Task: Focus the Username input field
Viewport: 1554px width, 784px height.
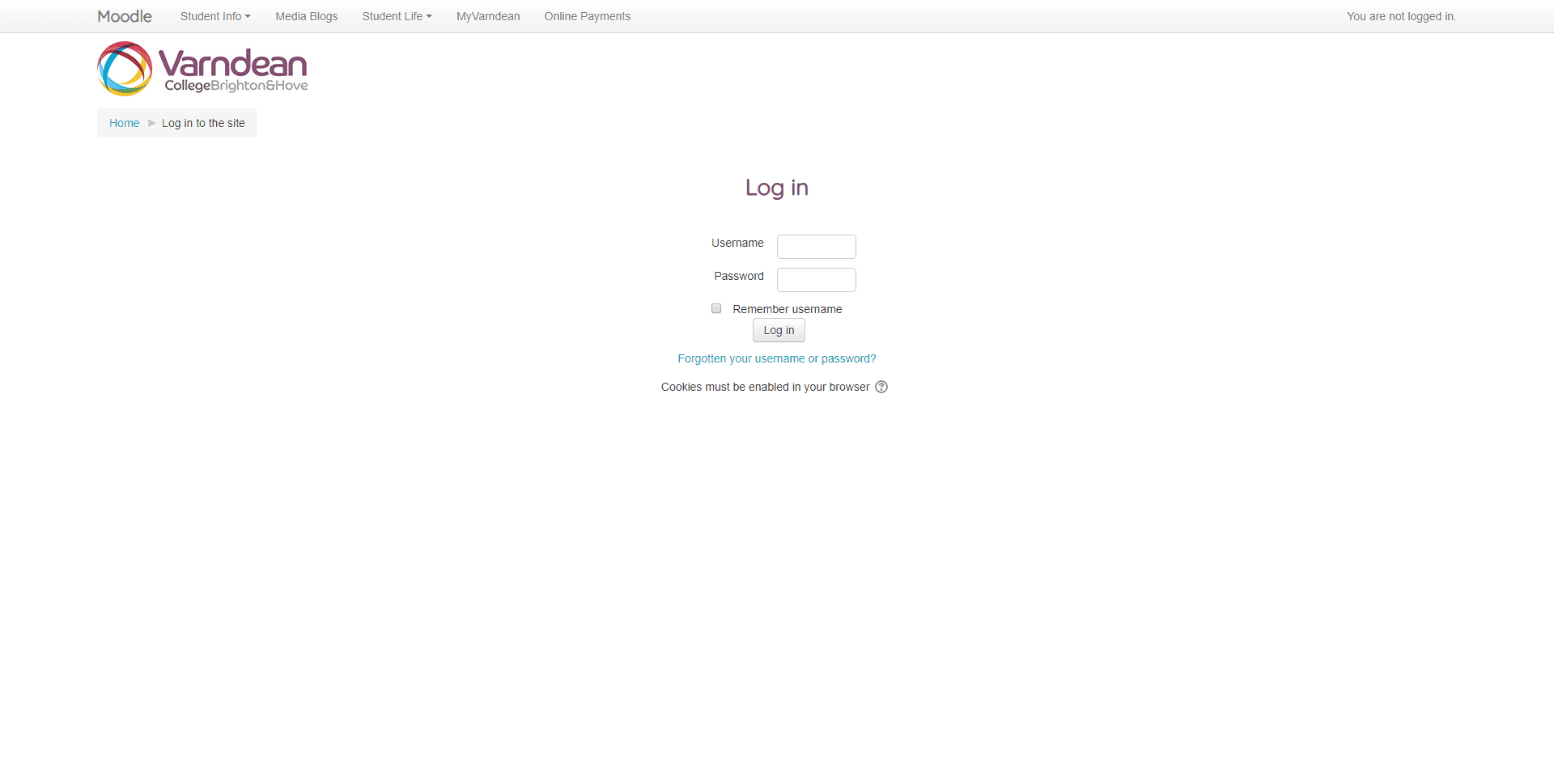Action: click(817, 247)
